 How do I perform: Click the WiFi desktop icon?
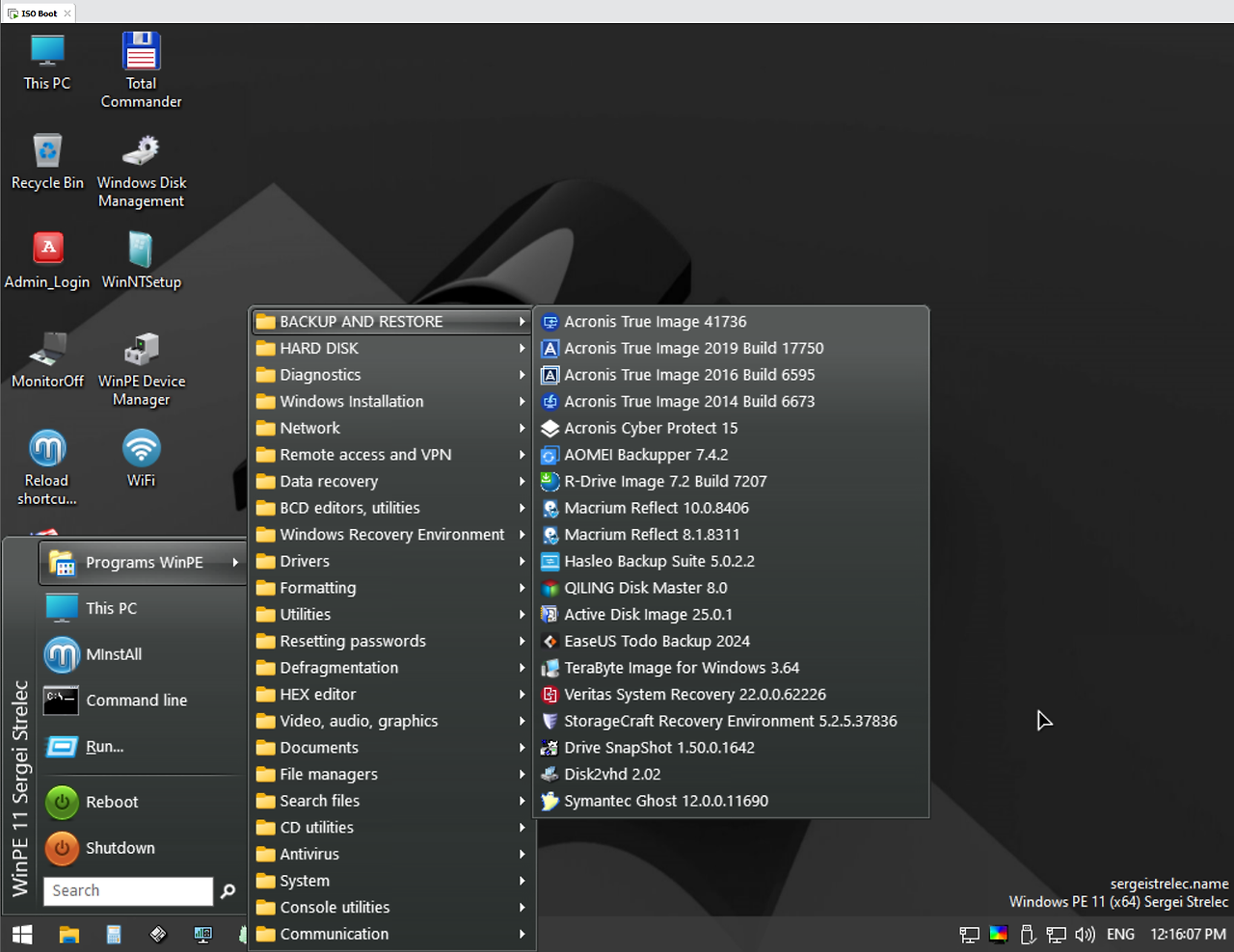click(141, 449)
